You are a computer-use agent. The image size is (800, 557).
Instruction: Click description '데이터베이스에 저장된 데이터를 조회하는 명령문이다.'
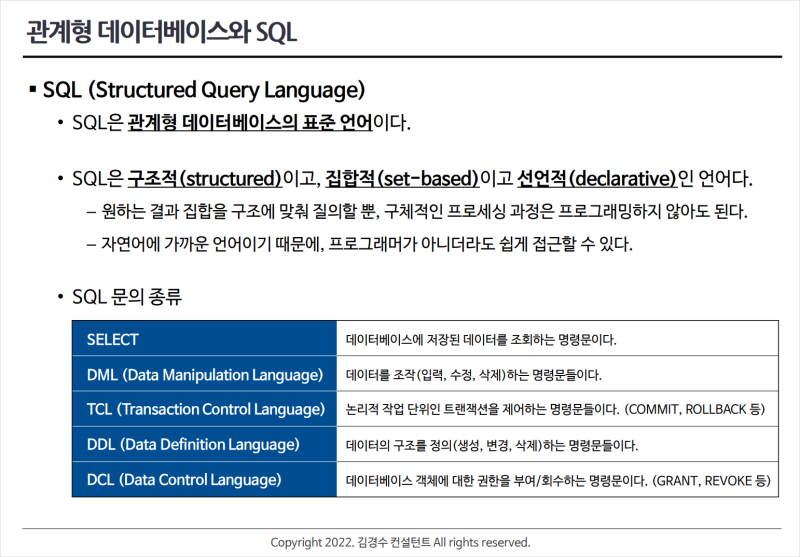pos(481,340)
